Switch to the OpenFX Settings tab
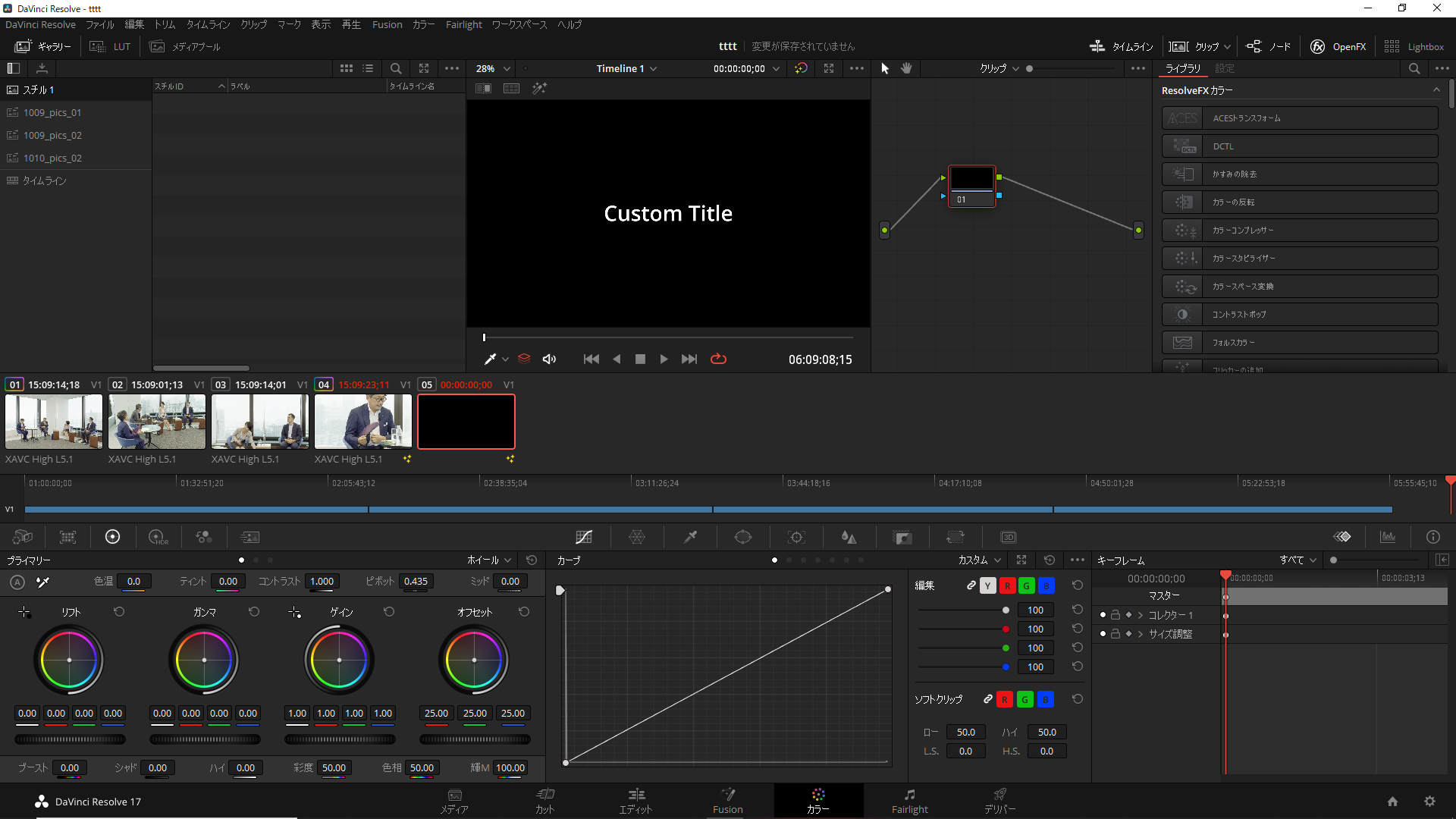The height and width of the screenshot is (819, 1456). (x=1224, y=68)
